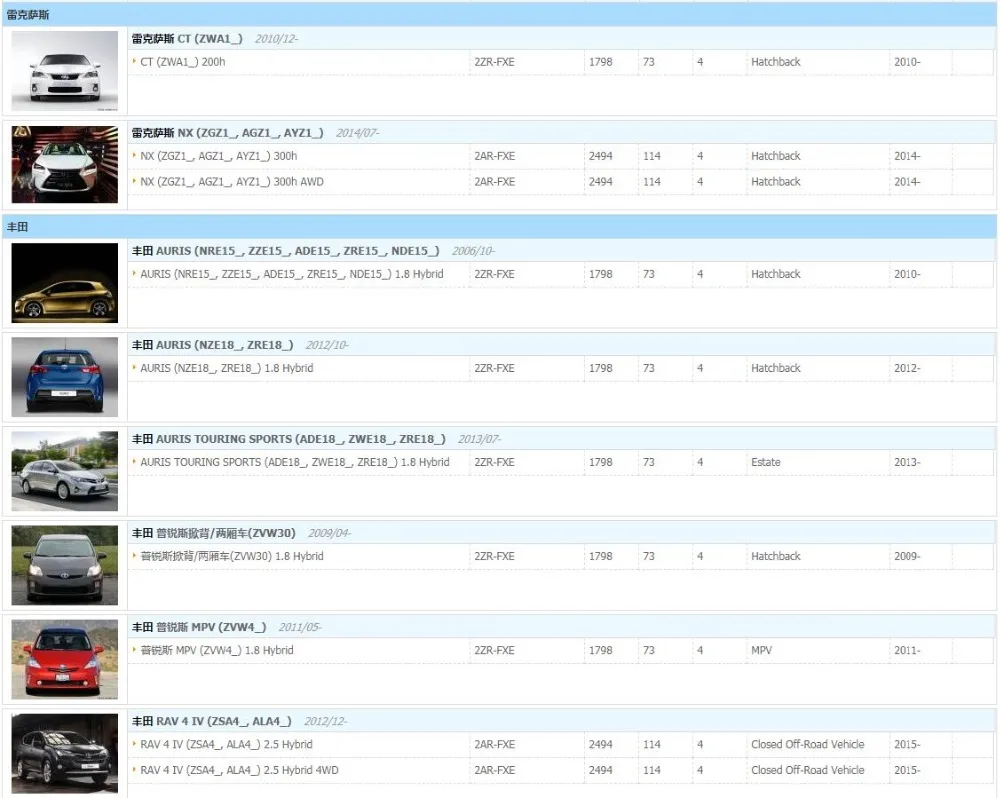
Task: Open model heading 丰田 AURIS TOURING SPORTS
Action: 288,439
